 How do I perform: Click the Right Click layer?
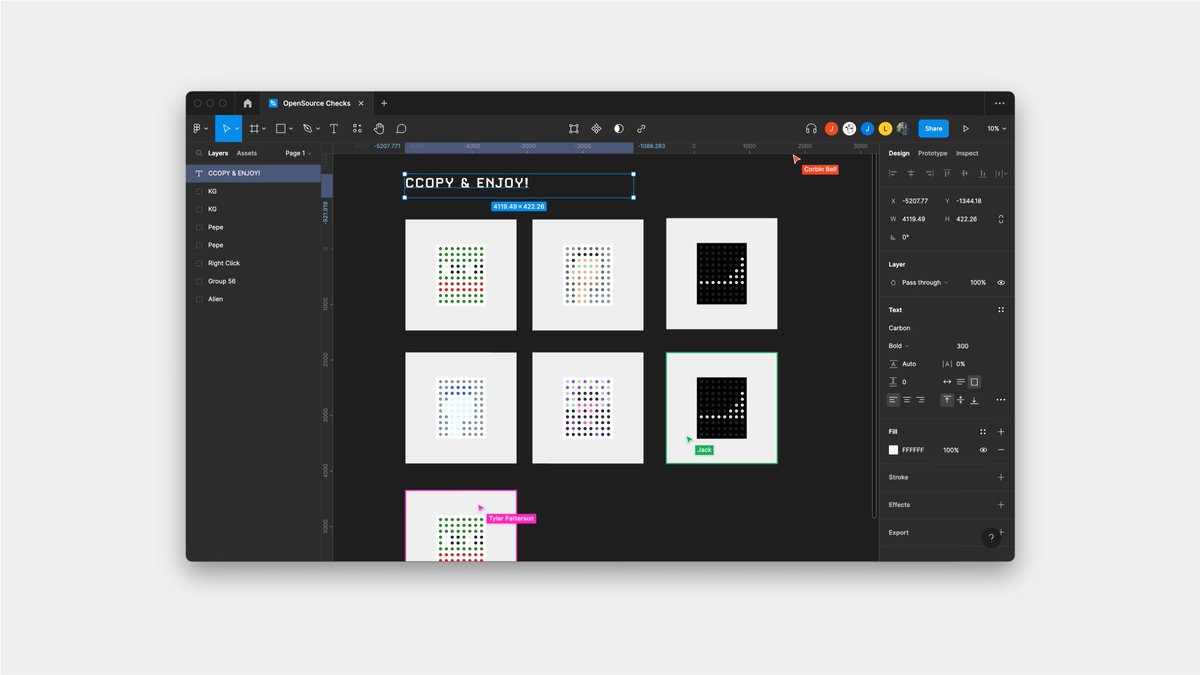pyautogui.click(x=254, y=263)
